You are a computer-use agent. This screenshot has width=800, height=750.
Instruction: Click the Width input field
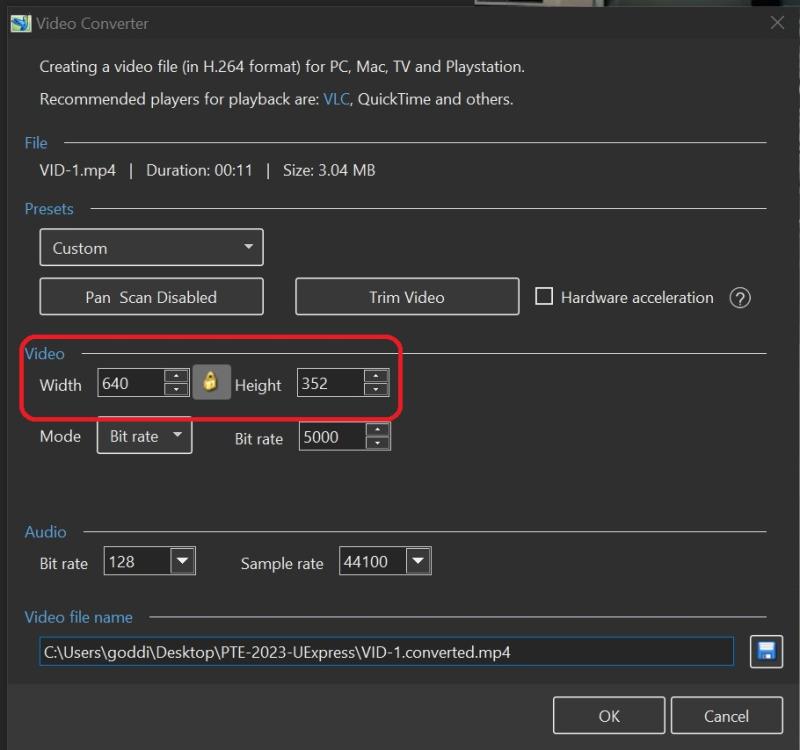130,383
